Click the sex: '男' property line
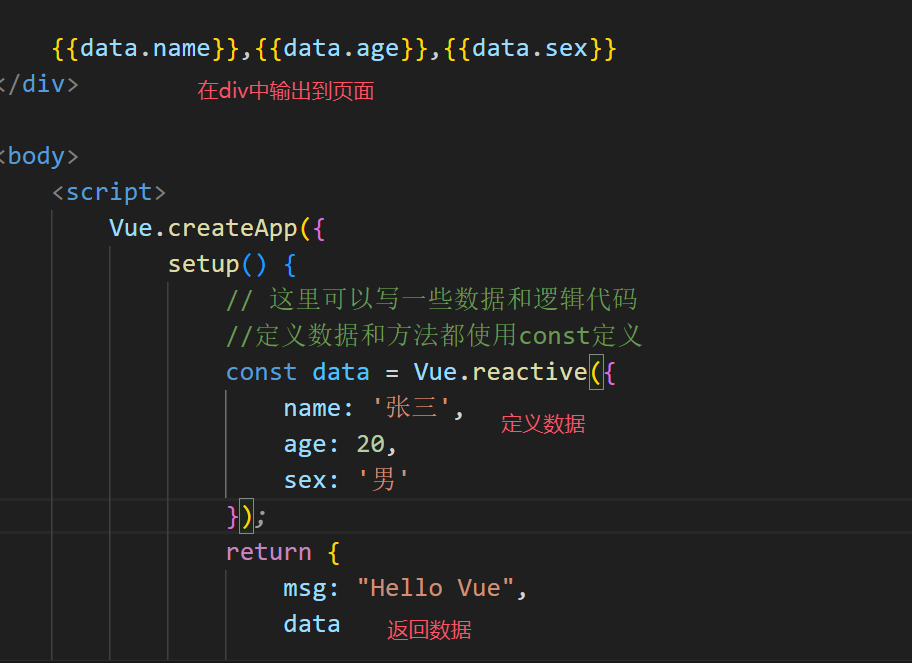Screen dimensions: 912x663 pos(346,480)
